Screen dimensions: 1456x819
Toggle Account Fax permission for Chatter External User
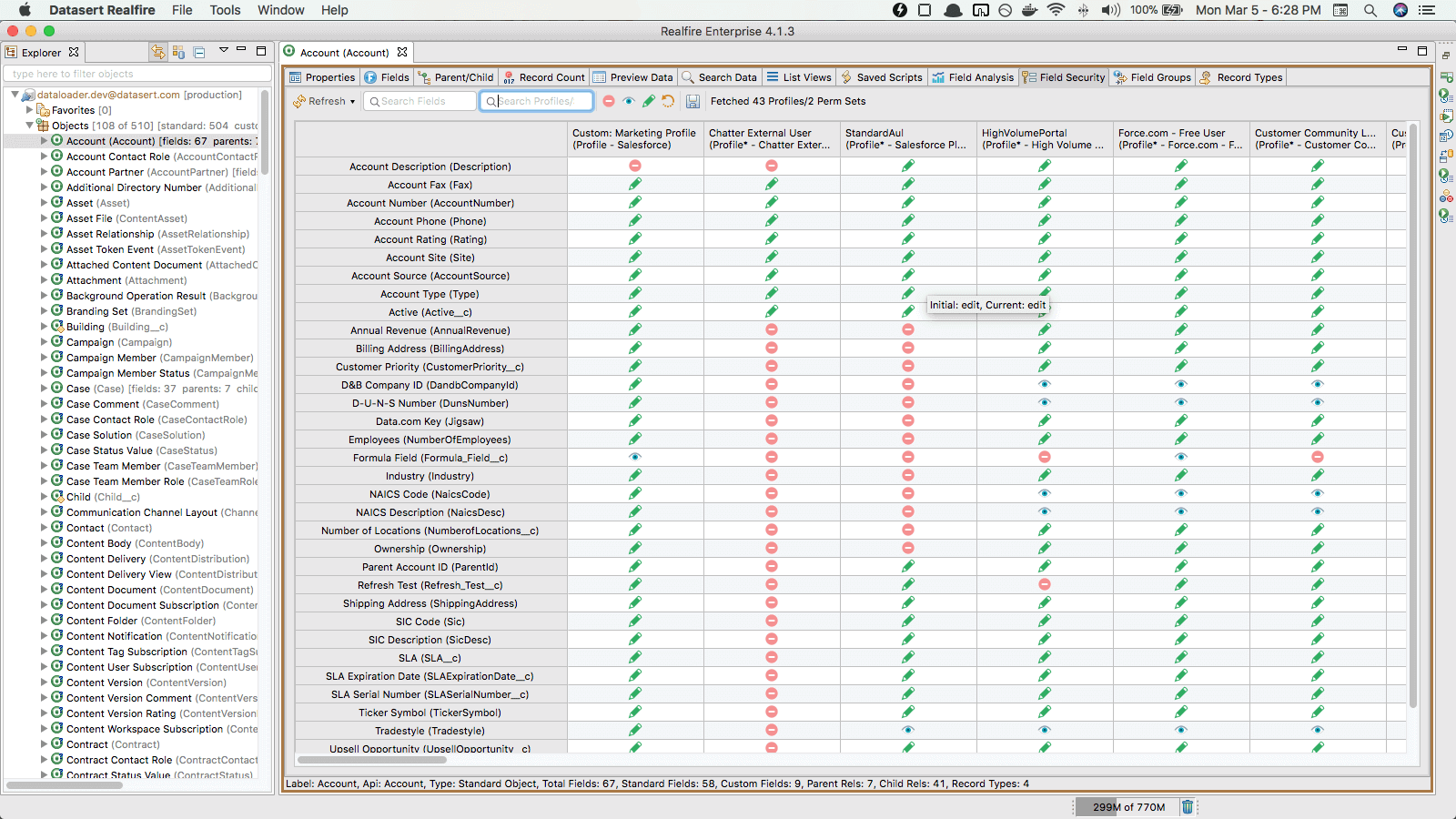[772, 184]
